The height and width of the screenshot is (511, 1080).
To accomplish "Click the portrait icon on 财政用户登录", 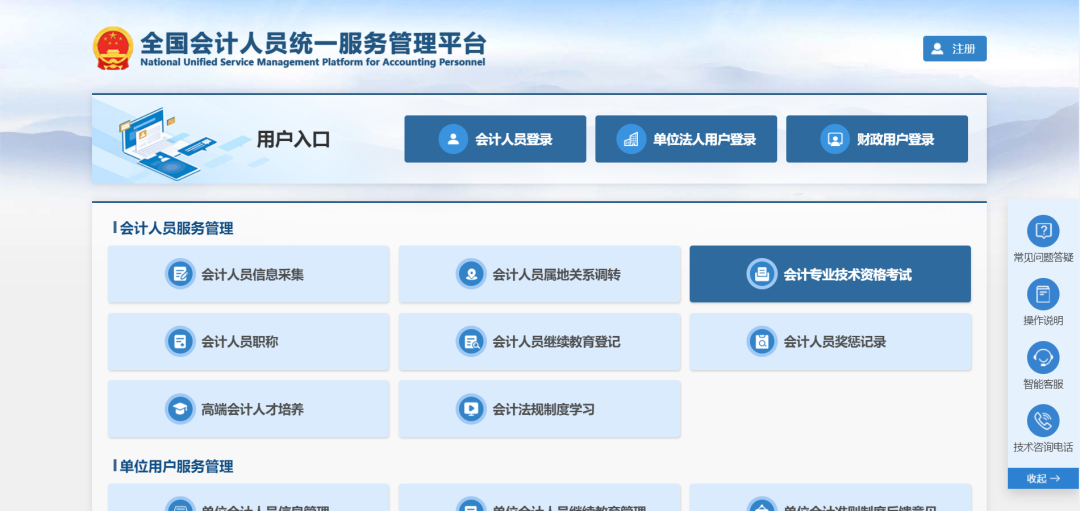I will [x=835, y=139].
